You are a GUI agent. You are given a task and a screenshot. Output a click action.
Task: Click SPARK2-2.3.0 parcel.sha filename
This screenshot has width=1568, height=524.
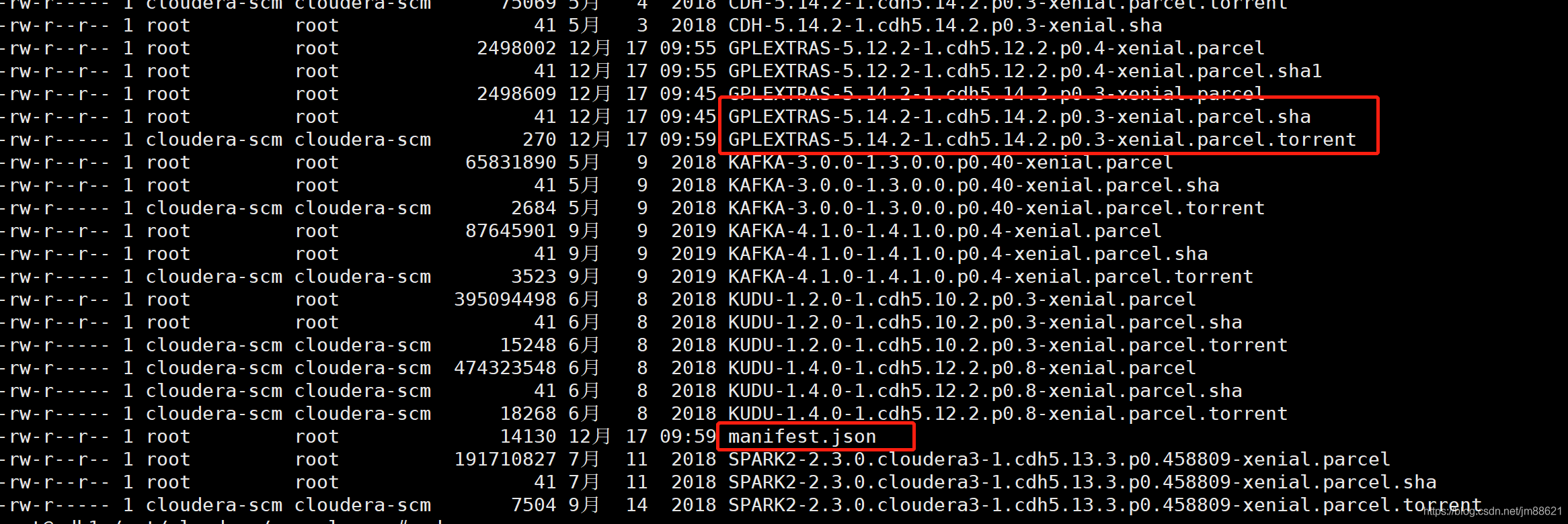(x=1082, y=482)
